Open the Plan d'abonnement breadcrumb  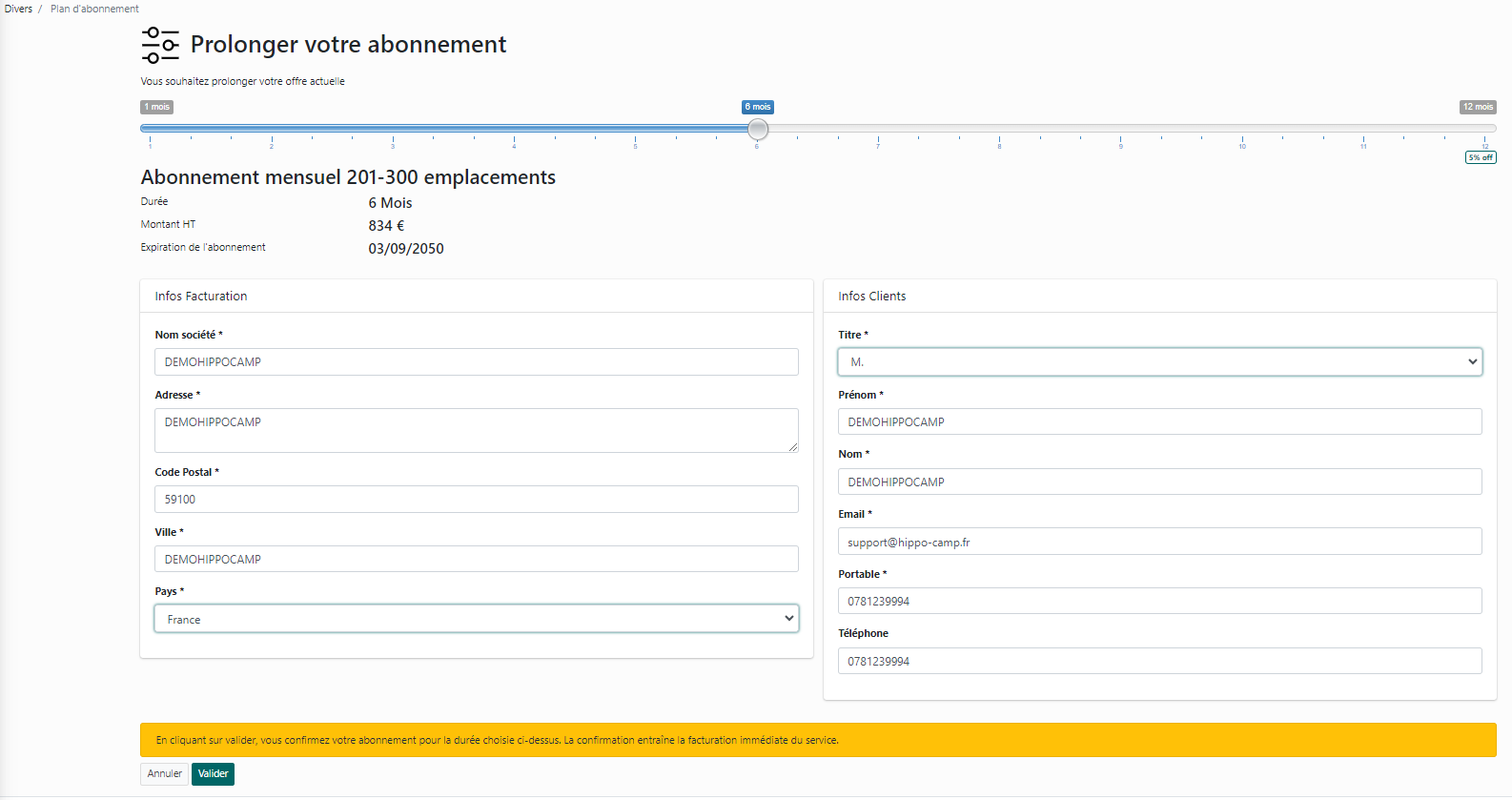click(x=94, y=9)
